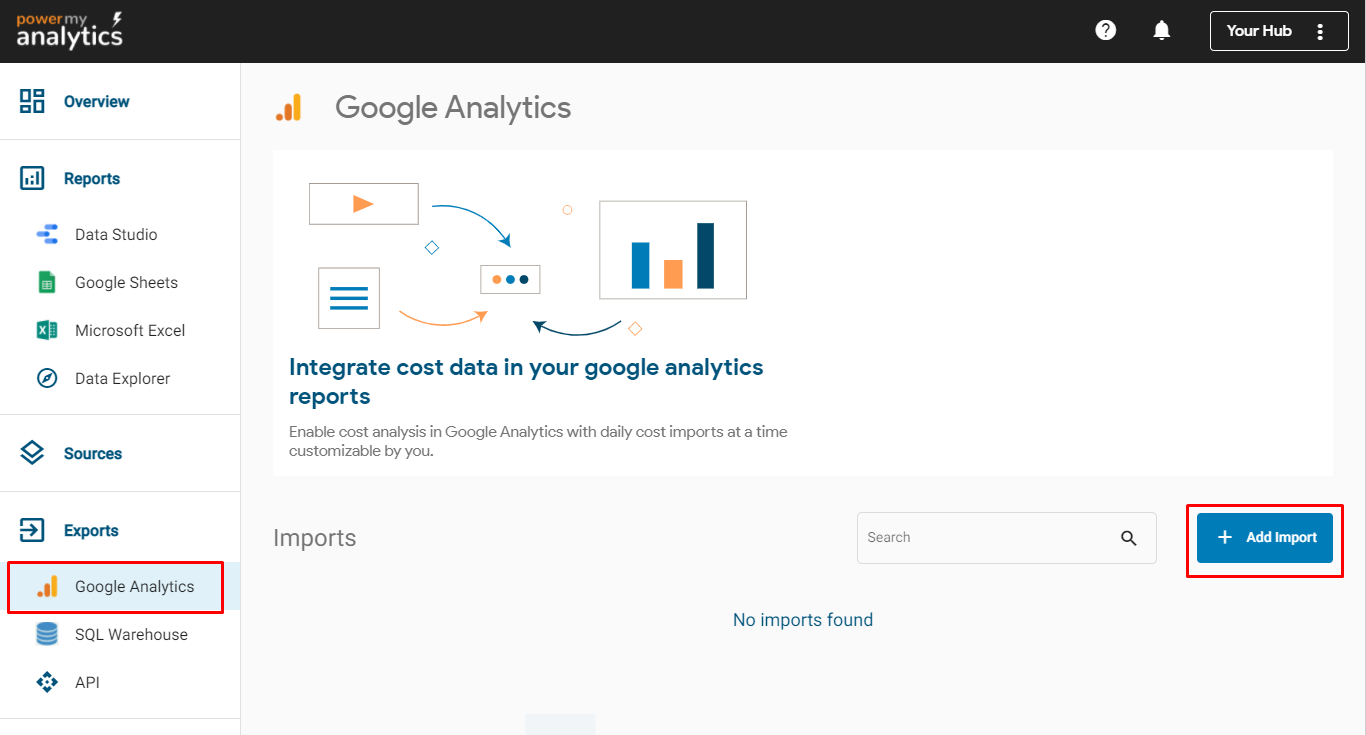
Task: Click the search magnifier icon
Action: pos(1129,538)
